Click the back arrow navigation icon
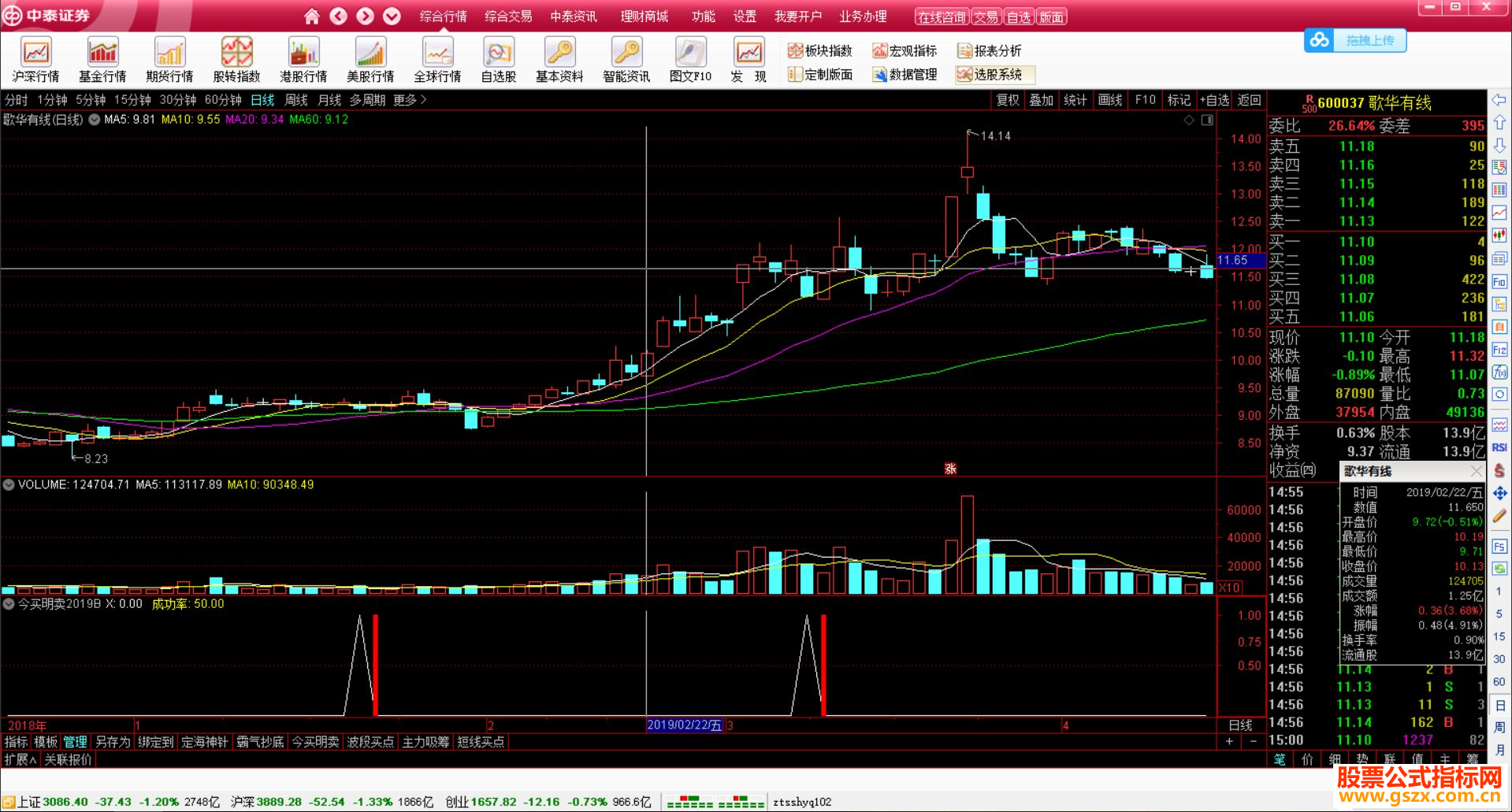Screen dimensions: 1512x812 click(338, 16)
